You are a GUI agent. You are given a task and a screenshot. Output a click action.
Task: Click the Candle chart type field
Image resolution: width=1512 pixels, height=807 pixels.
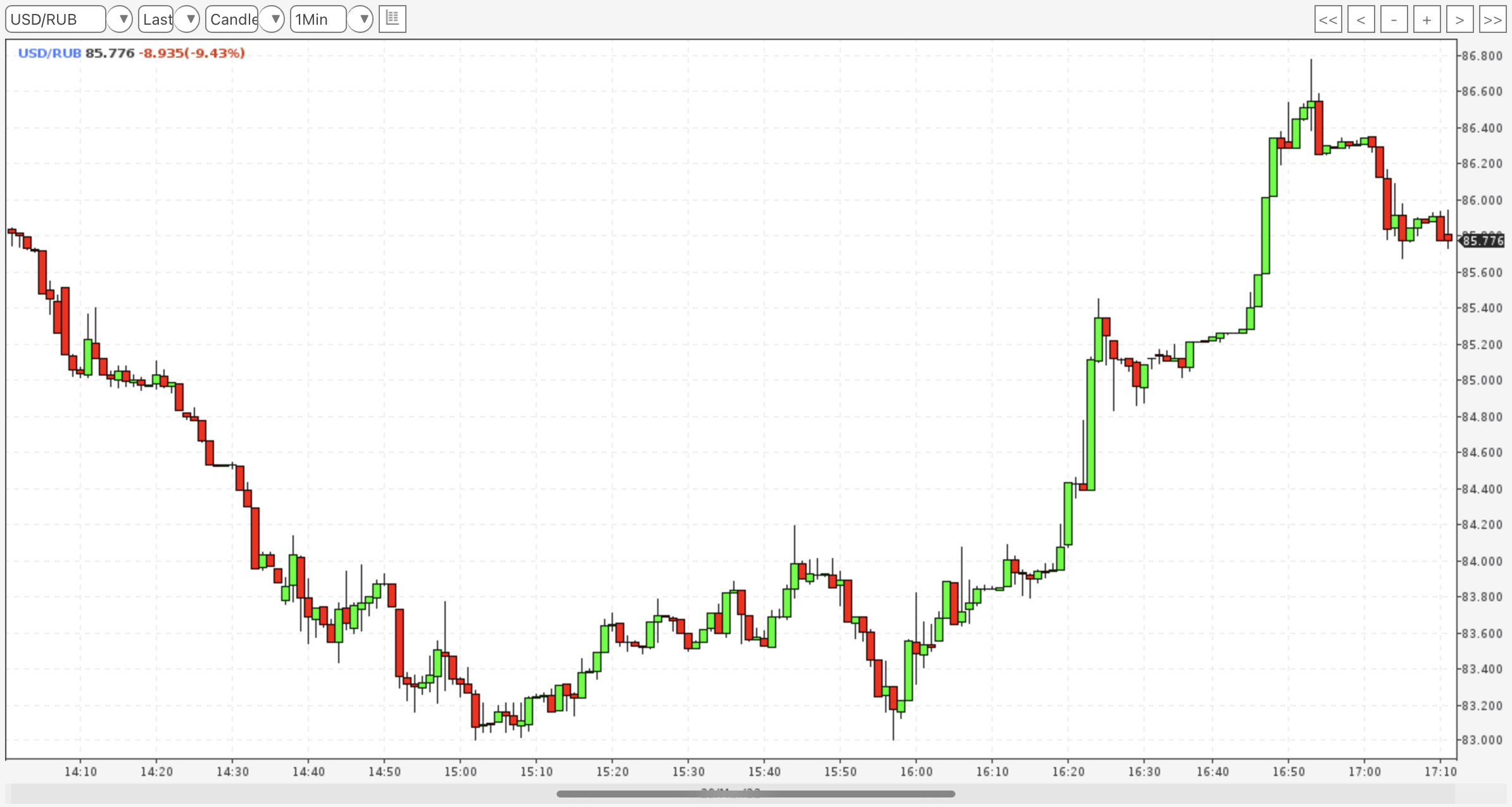click(x=232, y=19)
